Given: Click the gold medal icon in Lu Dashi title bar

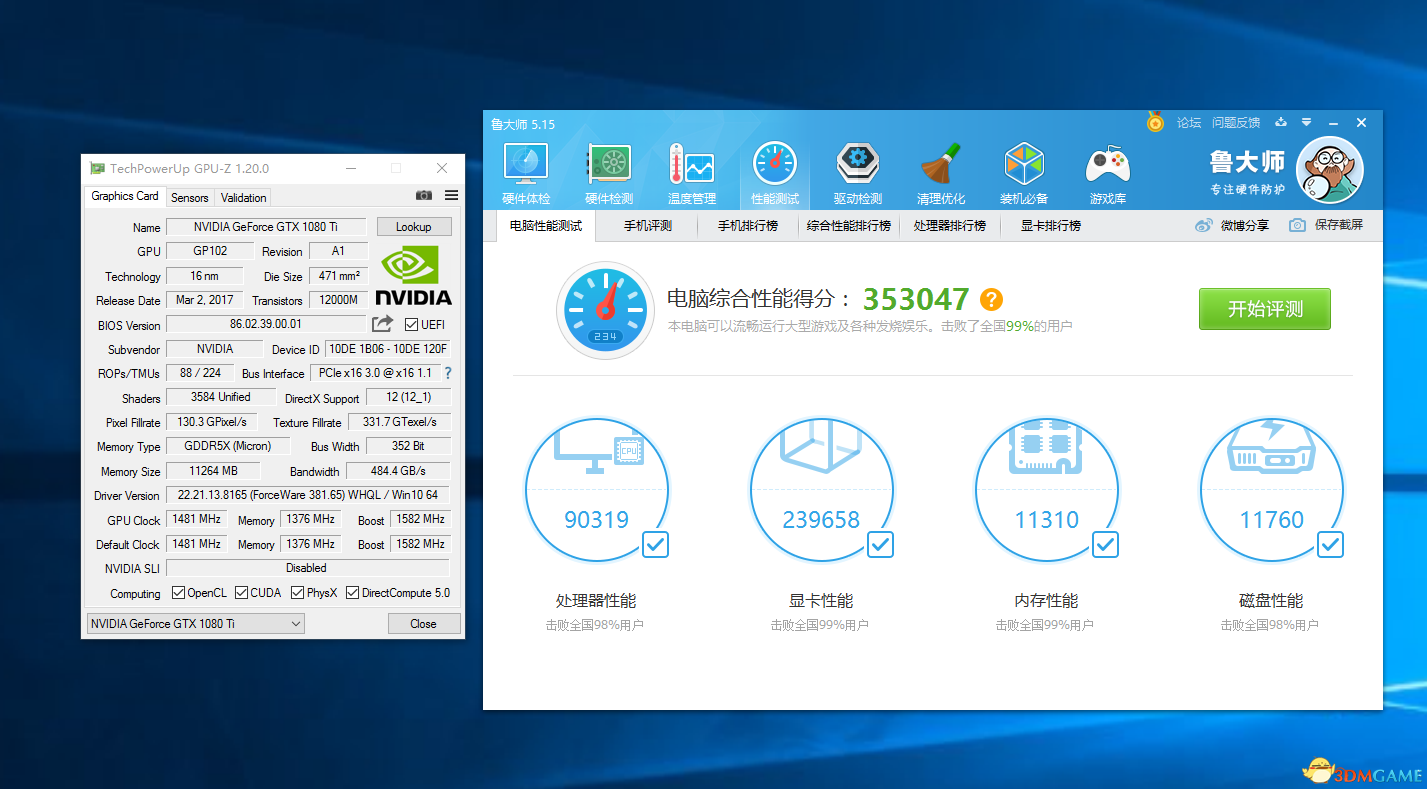Looking at the screenshot, I should point(1155,122).
